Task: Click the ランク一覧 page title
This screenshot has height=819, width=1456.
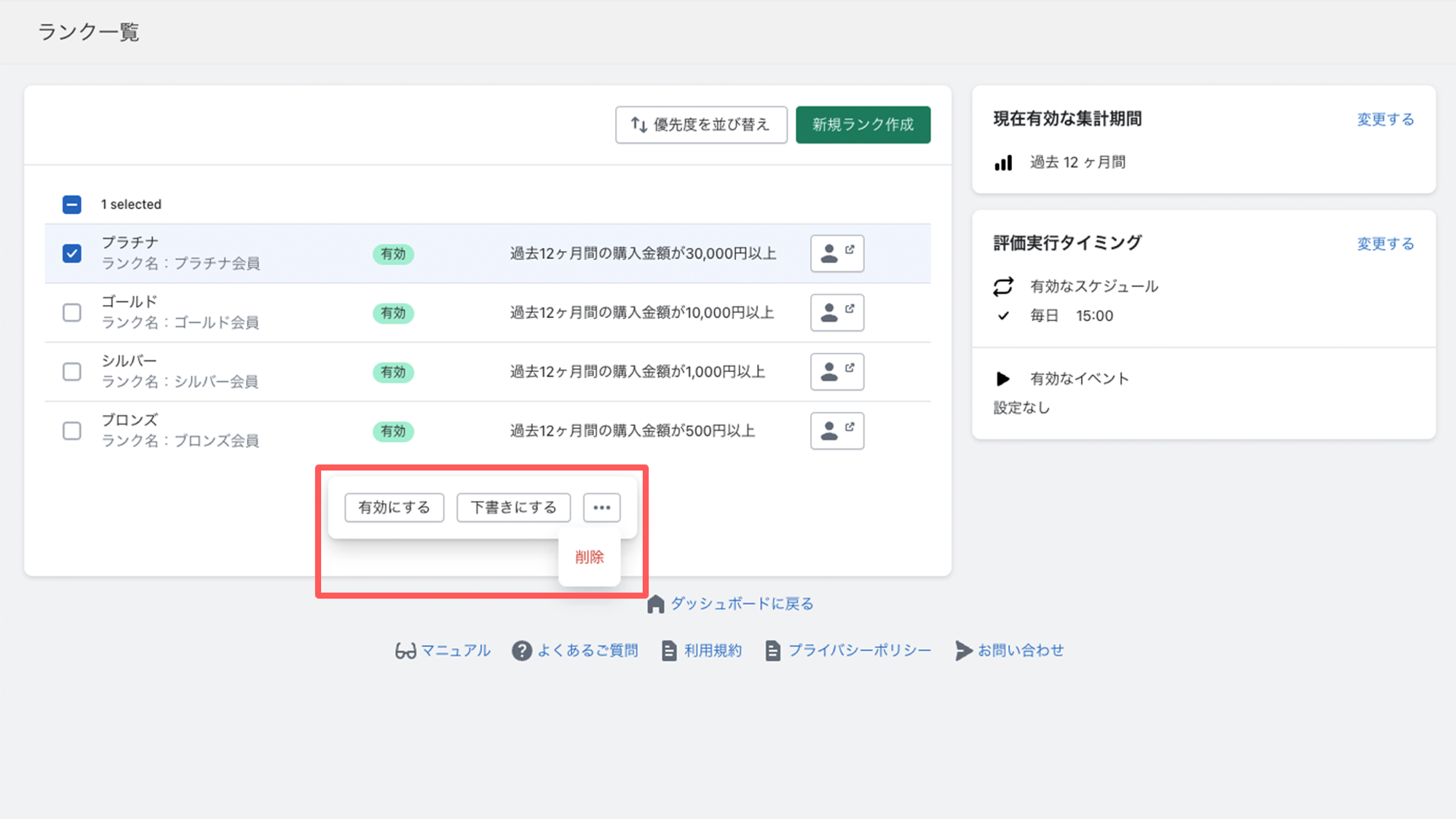Action: 88,32
